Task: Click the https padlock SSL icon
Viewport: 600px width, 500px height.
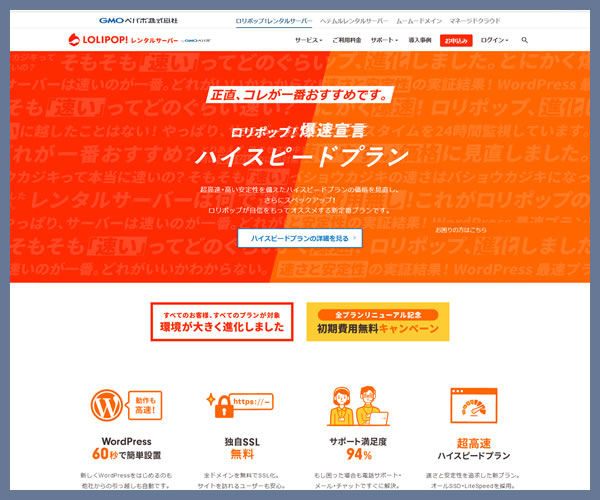Action: [x=240, y=405]
